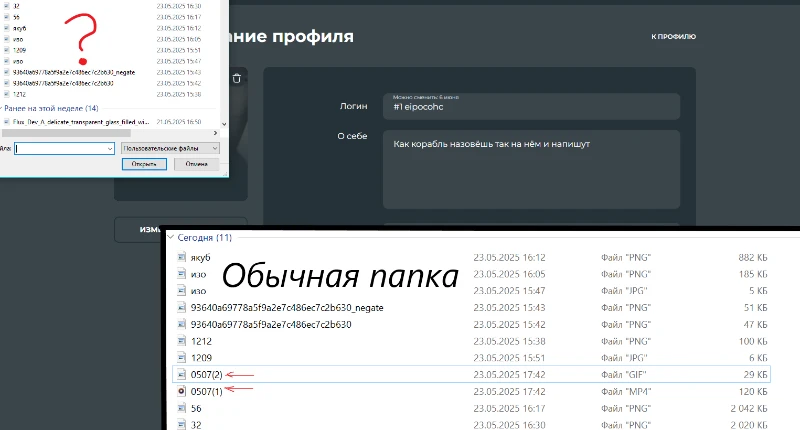
Task: Click the Файл "MP4" type cell
Action: (626, 391)
